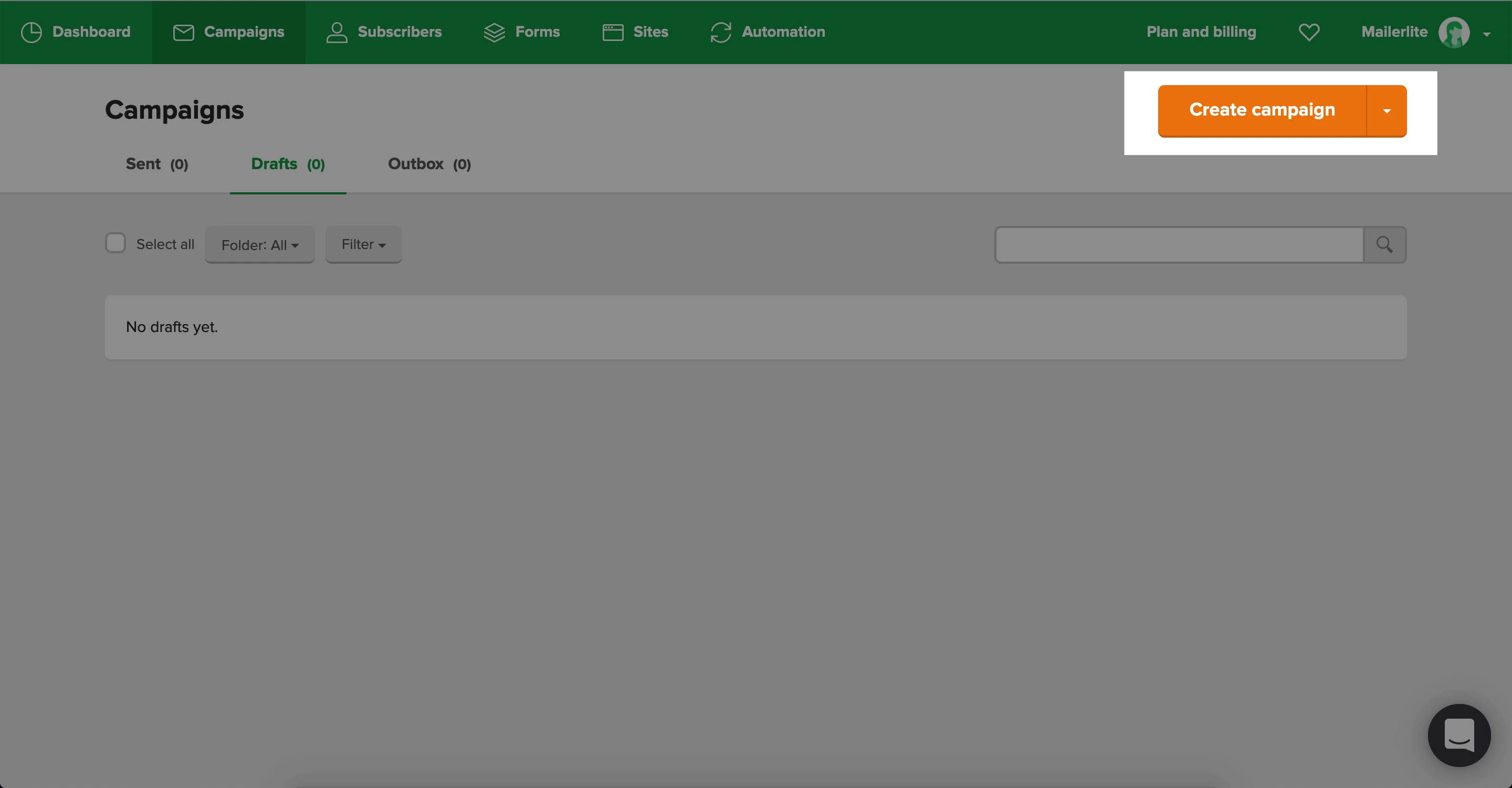The height and width of the screenshot is (788, 1512).
Task: Open the chat support bubble
Action: pos(1458,735)
